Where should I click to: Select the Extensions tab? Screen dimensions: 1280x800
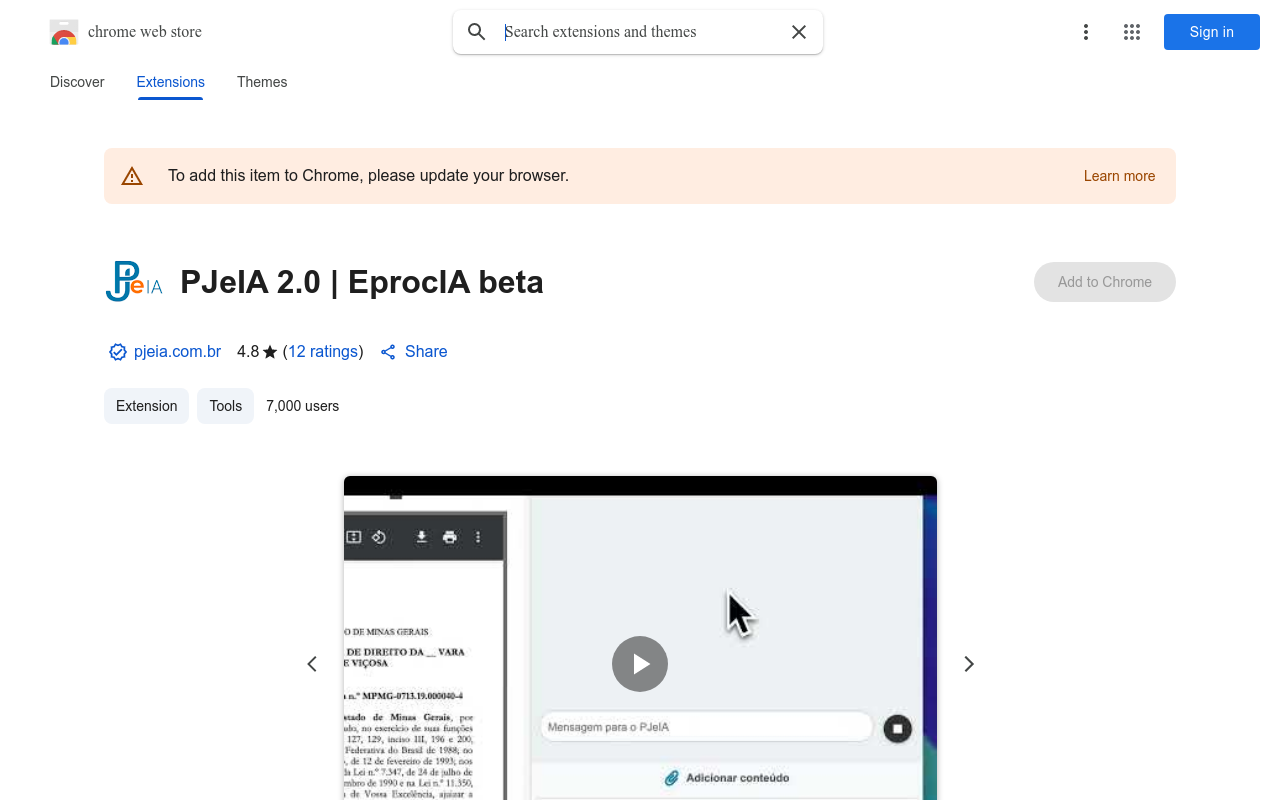[171, 82]
